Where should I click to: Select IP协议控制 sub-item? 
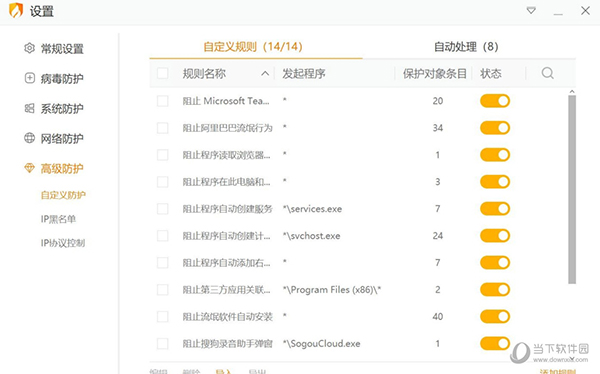[x=63, y=243]
